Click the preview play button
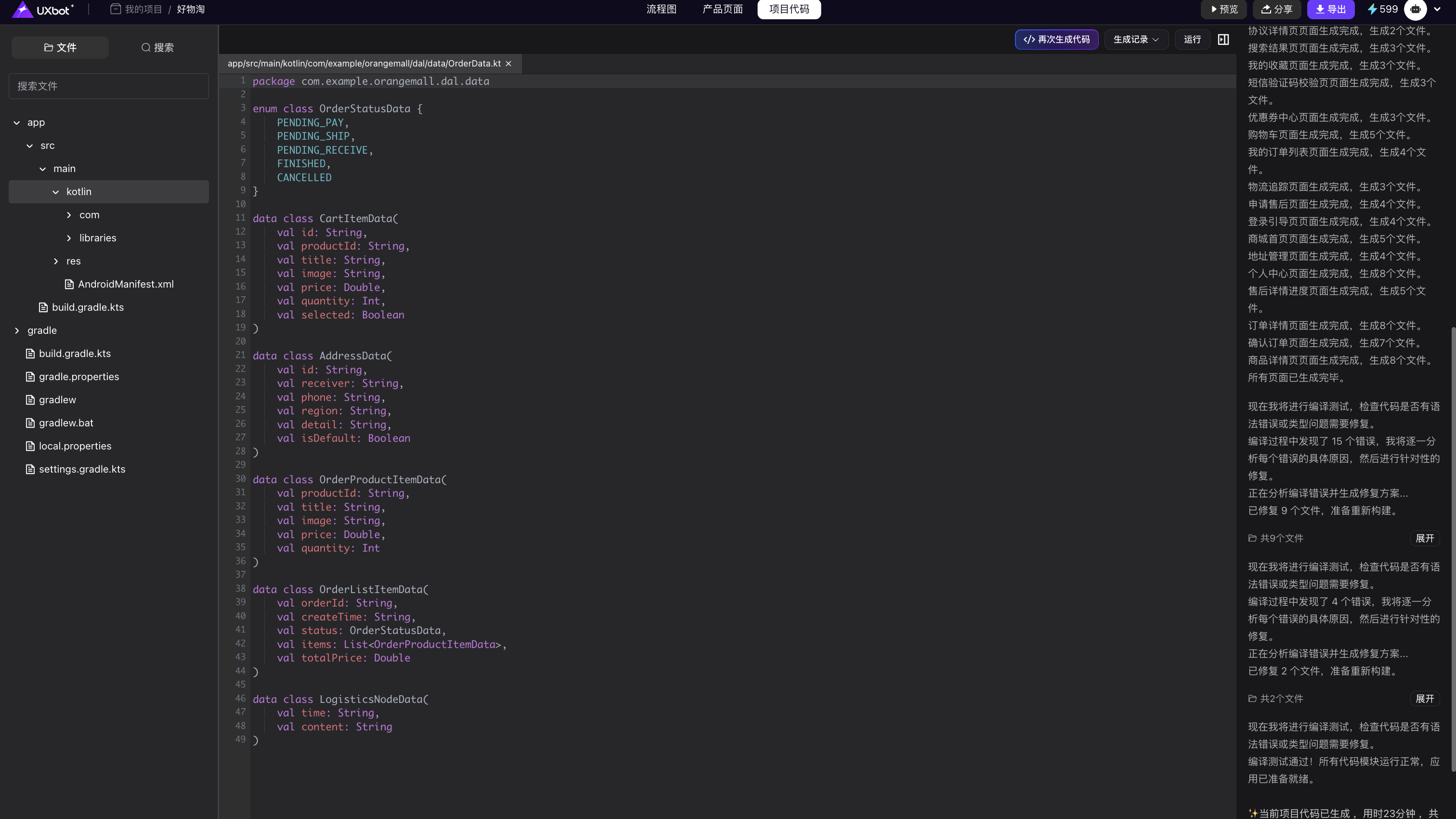Viewport: 1456px width, 819px height. [1224, 10]
